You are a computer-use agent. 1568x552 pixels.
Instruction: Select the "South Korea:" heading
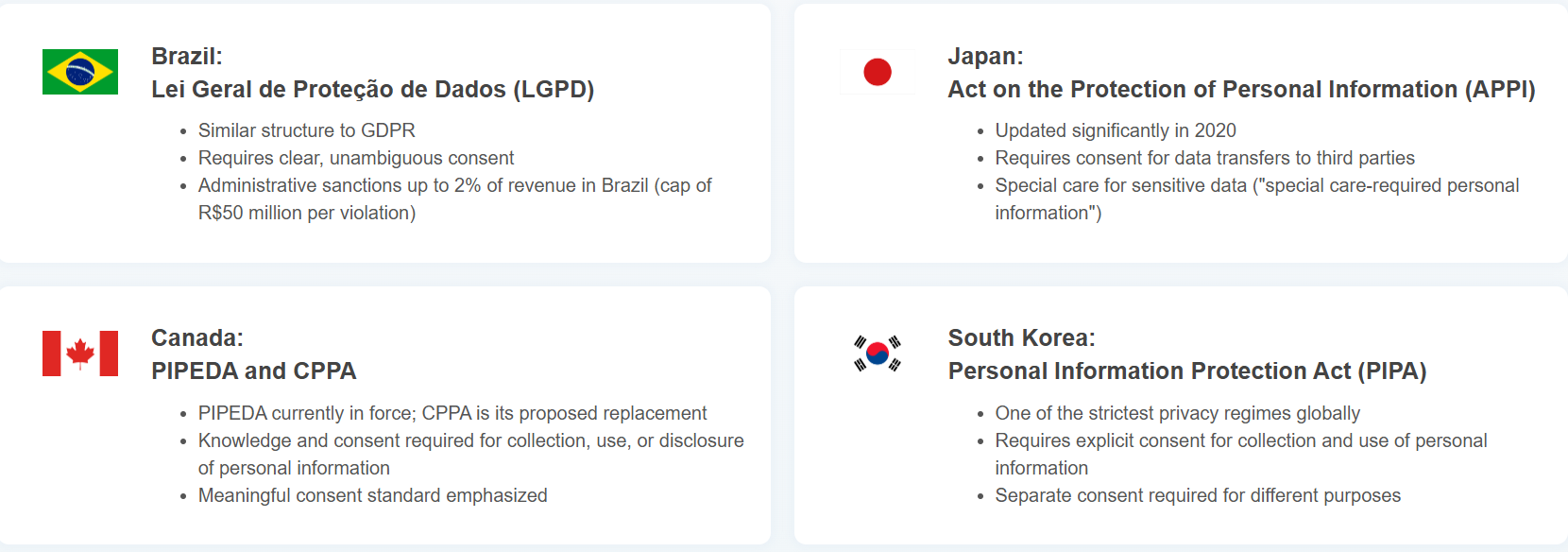1021,338
